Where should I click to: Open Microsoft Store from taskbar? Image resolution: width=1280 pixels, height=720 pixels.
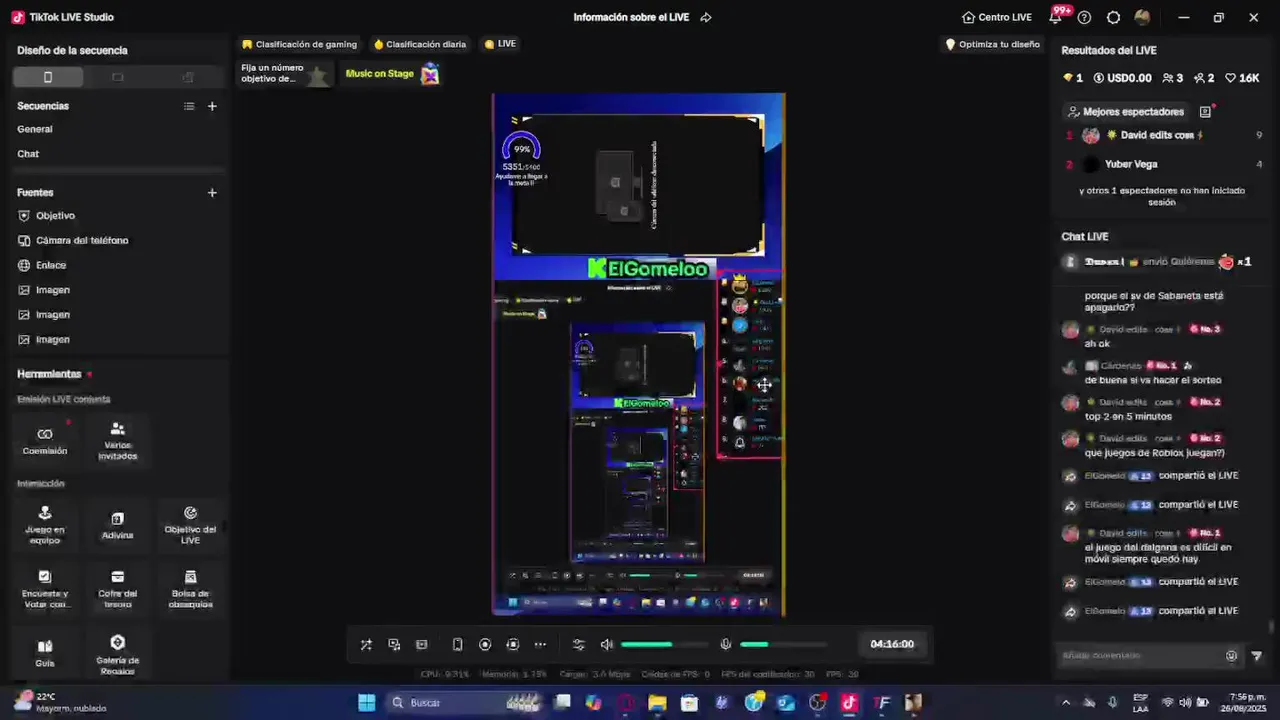(x=689, y=703)
